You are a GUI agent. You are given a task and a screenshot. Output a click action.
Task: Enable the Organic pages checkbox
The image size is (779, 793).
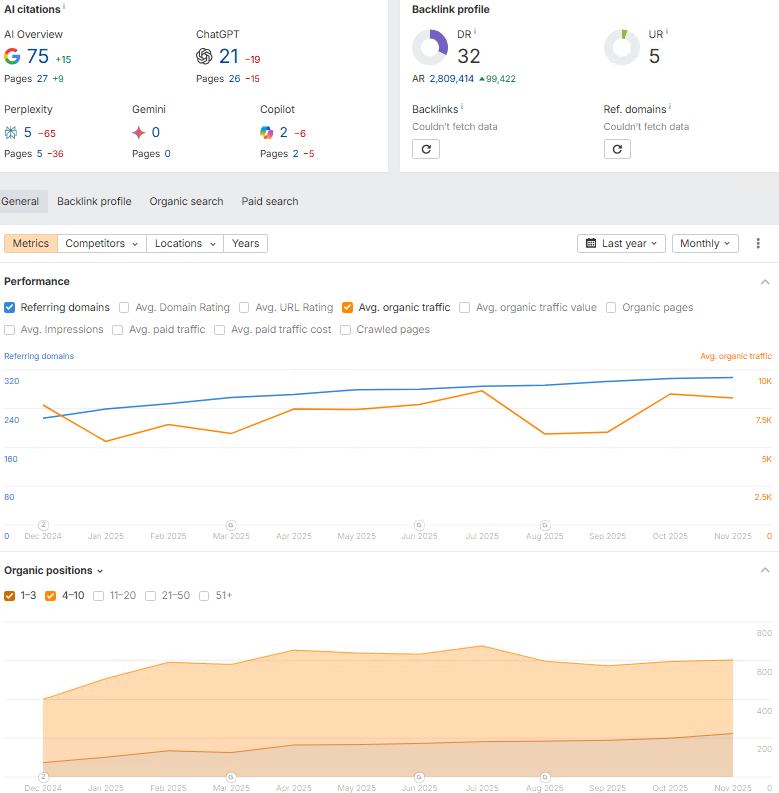click(611, 307)
